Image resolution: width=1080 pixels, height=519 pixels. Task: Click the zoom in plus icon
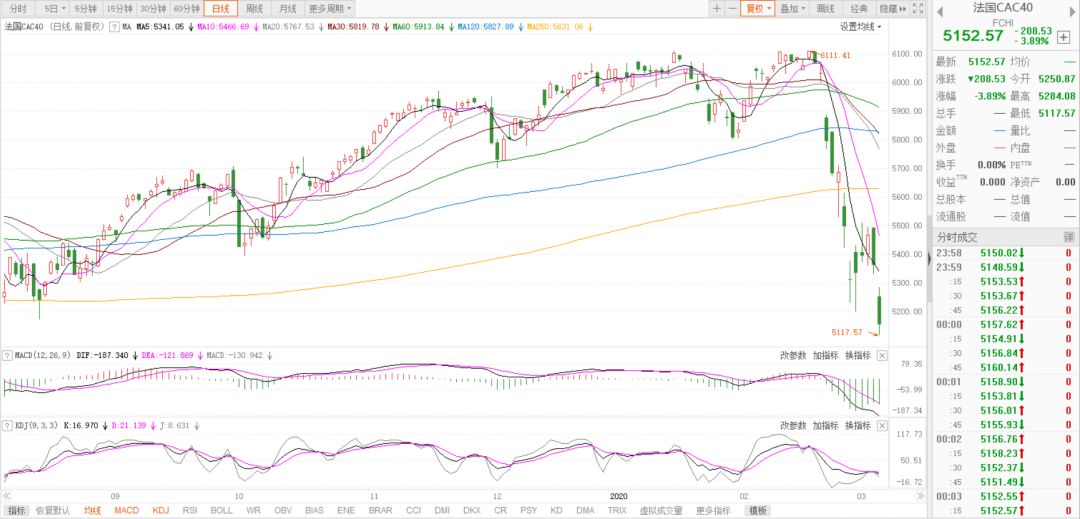coord(716,8)
